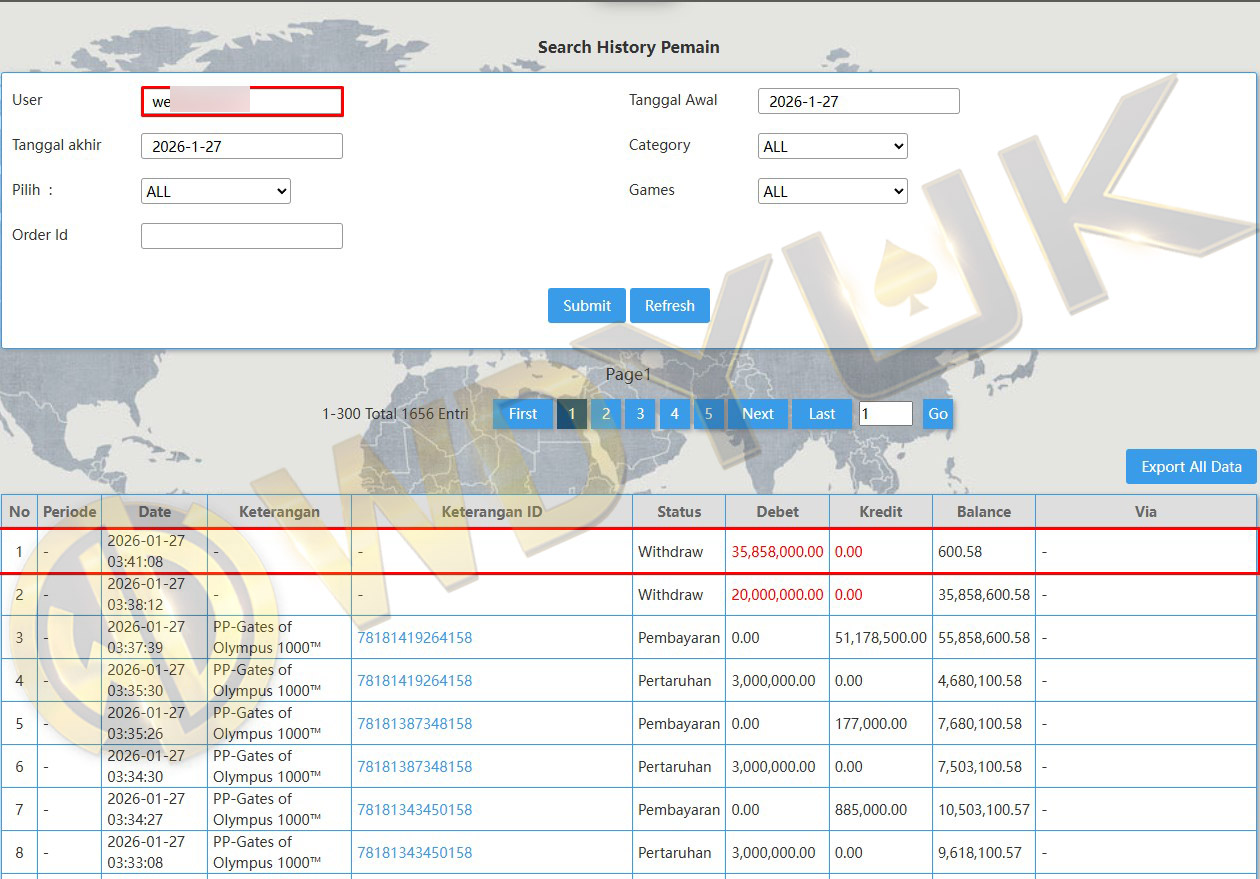Click Export All Data button

pyautogui.click(x=1190, y=467)
